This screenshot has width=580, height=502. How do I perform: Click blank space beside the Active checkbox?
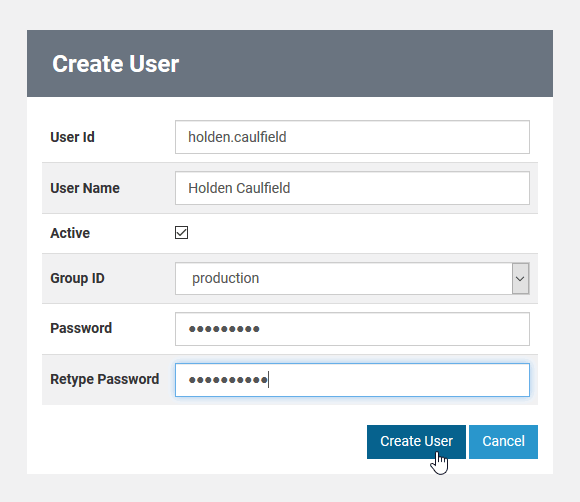[x=362, y=233]
